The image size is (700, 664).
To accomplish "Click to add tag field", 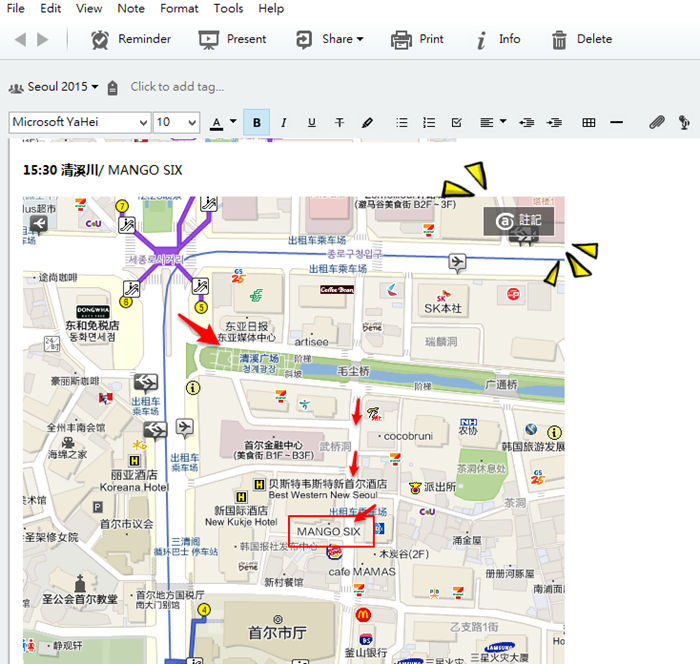I will pyautogui.click(x=177, y=87).
